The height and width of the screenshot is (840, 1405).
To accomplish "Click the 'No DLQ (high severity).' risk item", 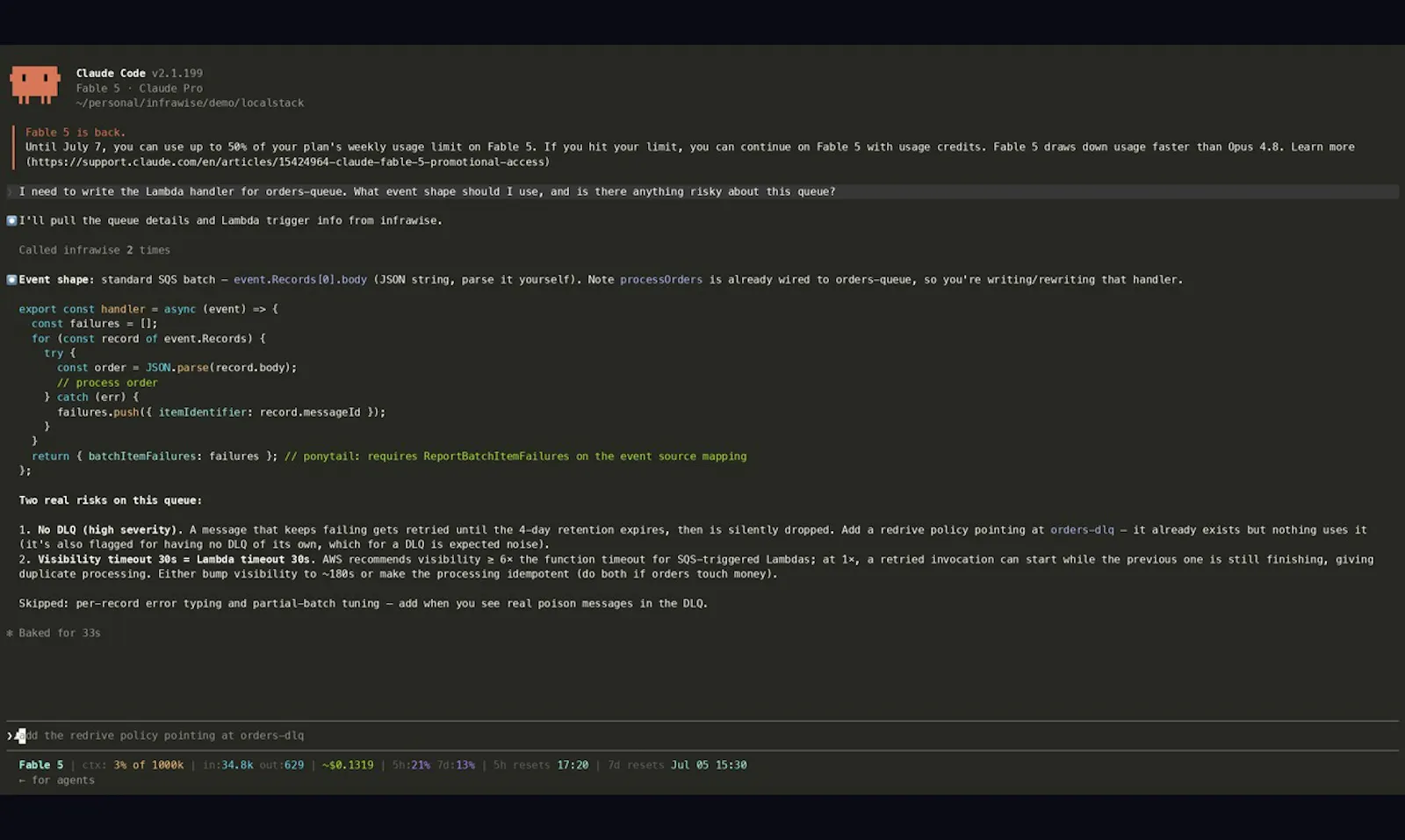I will [x=111, y=530].
